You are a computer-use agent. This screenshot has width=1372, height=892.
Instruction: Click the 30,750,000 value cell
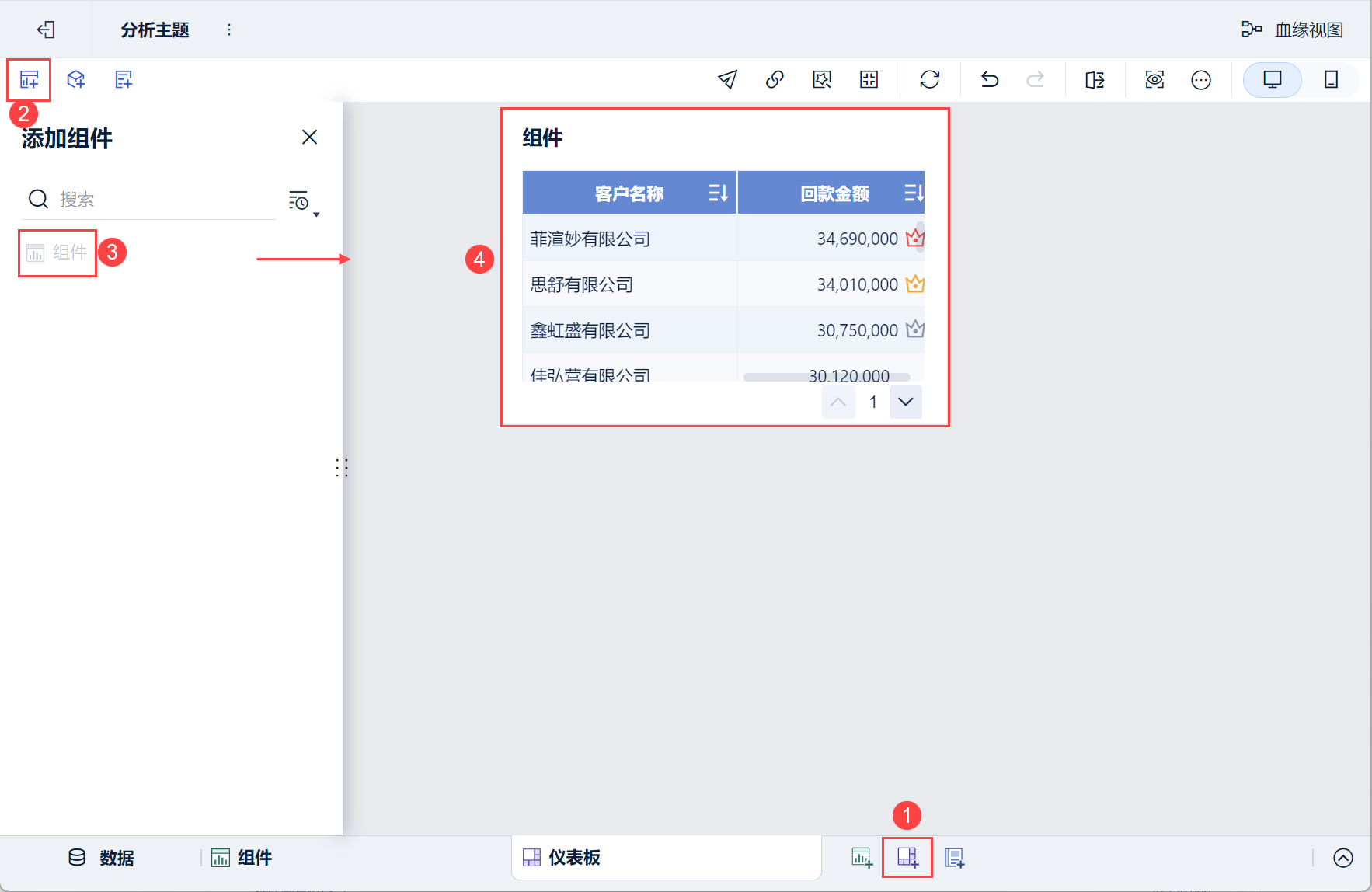pyautogui.click(x=857, y=330)
